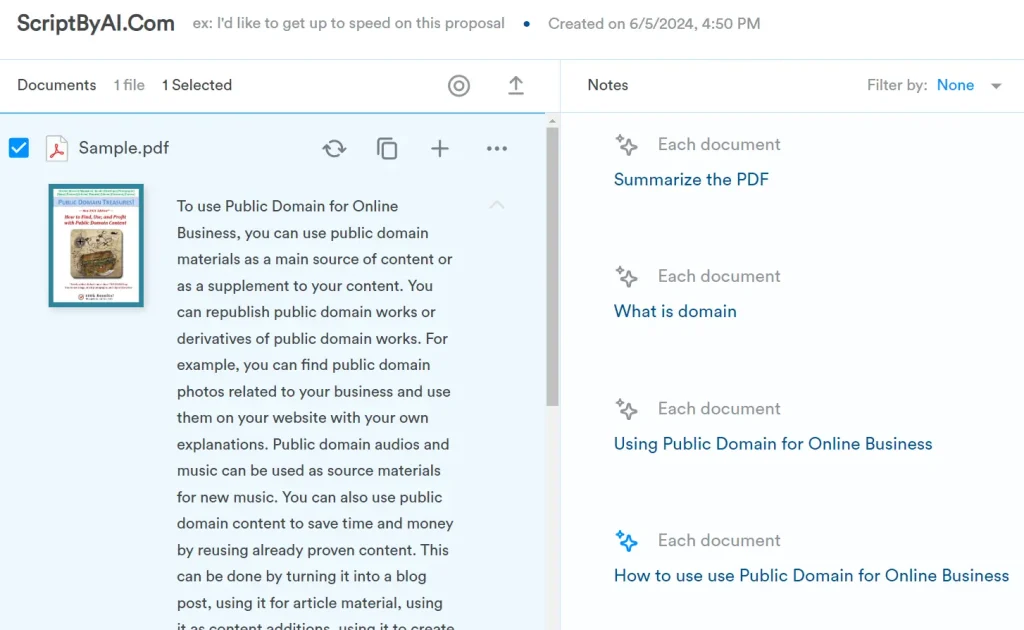Viewport: 1024px width, 630px height.
Task: Click the plus icon next to Sample.pdf
Action: click(x=440, y=148)
